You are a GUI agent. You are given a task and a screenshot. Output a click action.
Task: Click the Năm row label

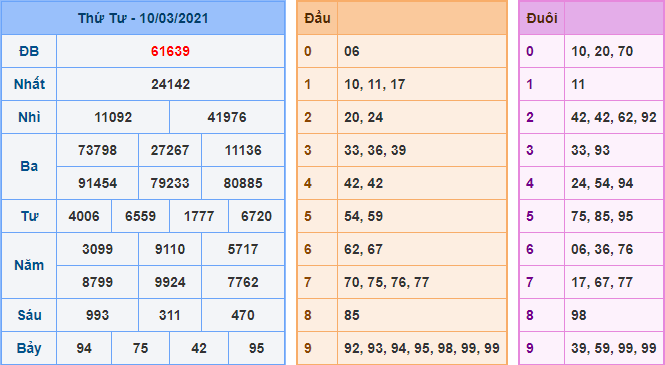[x=29, y=266]
